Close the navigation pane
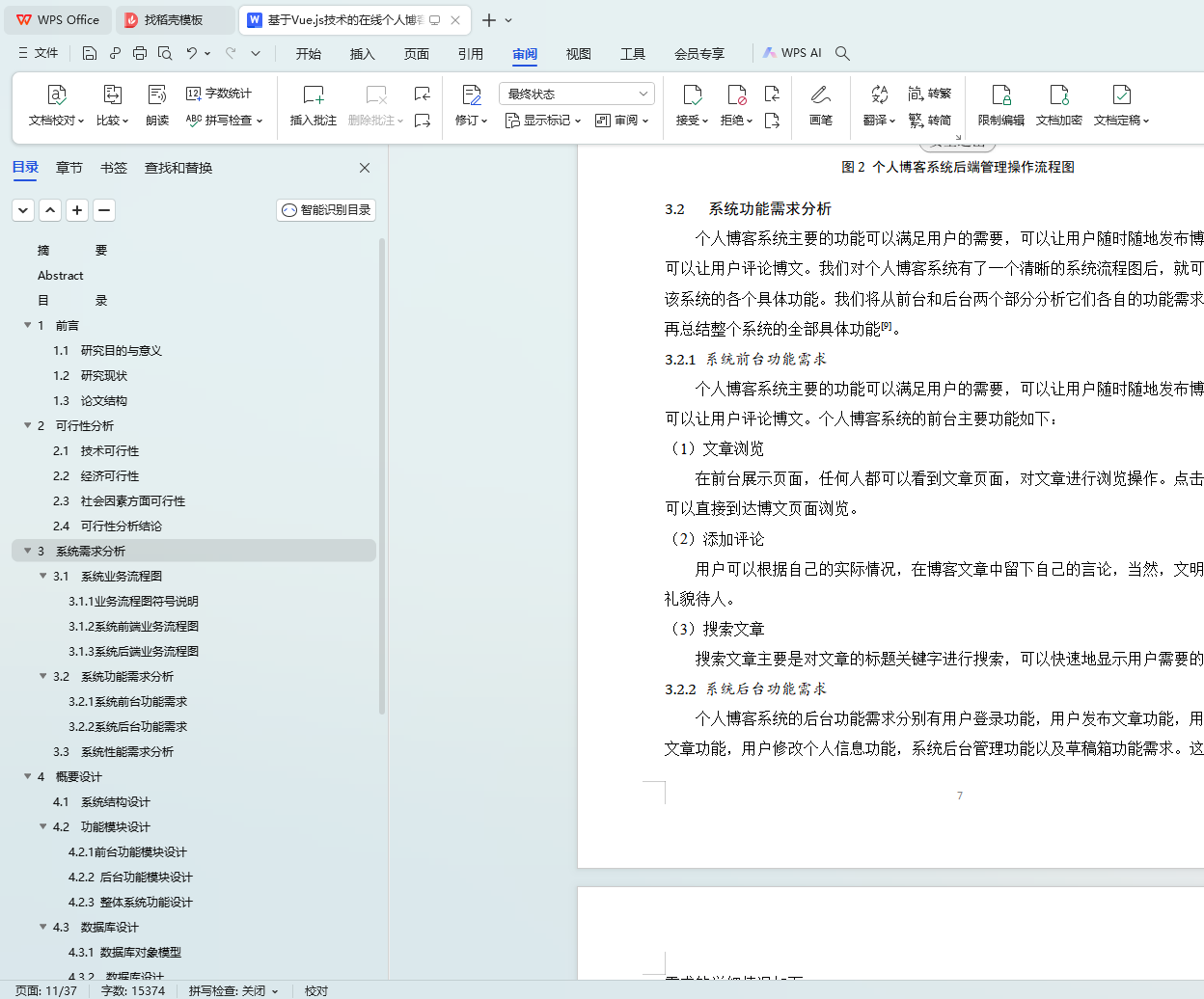The width and height of the screenshot is (1204, 999). point(365,168)
